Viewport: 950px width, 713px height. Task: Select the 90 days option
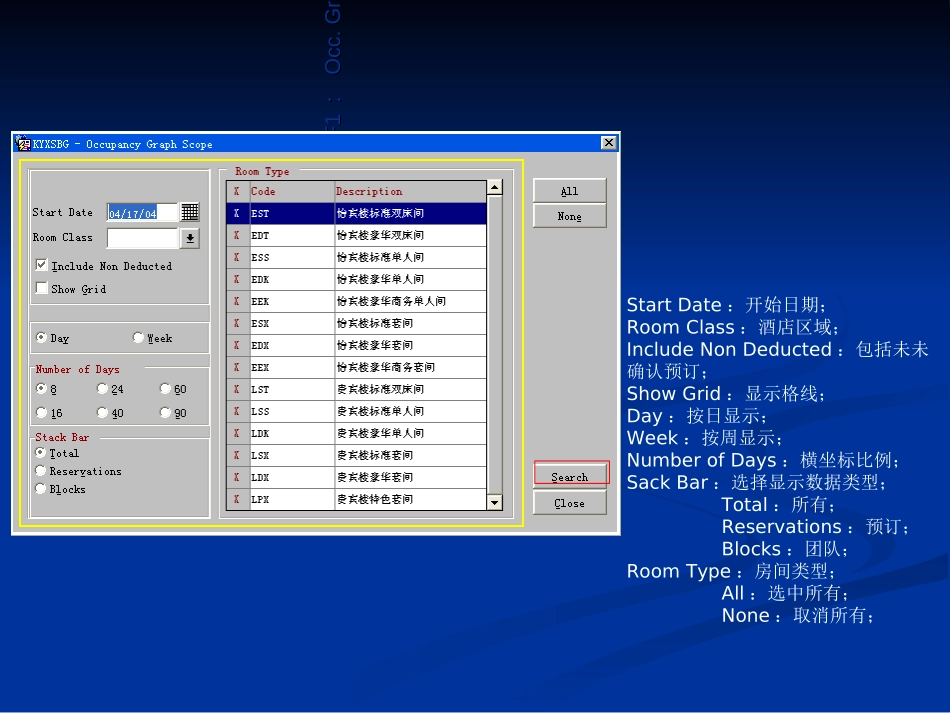click(166, 412)
